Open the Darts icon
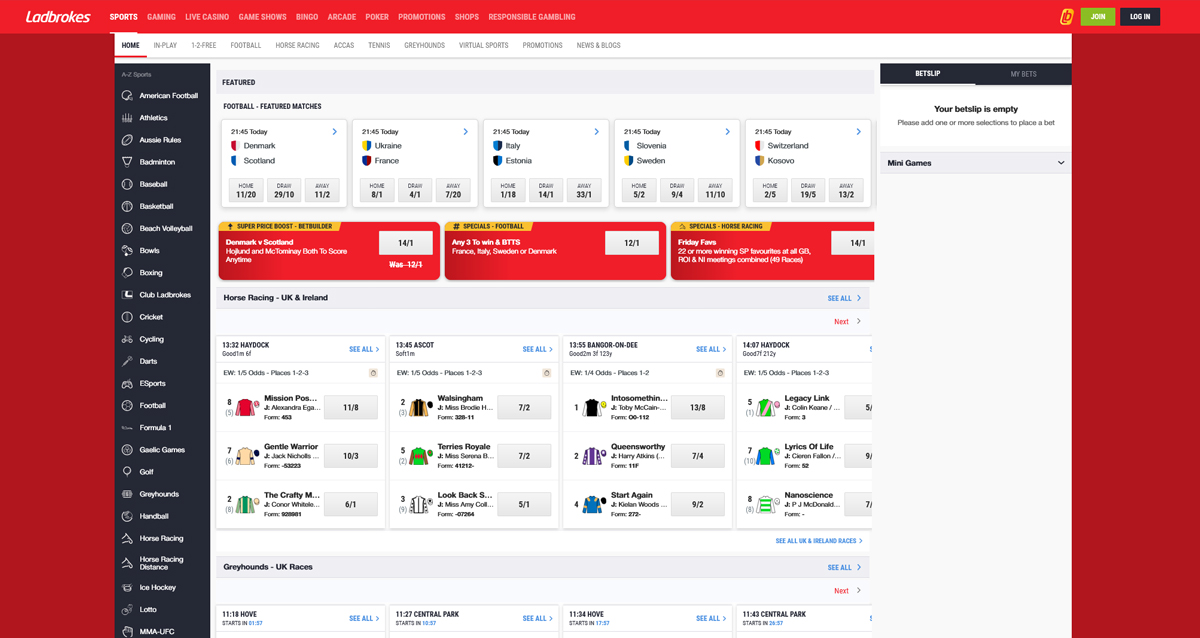The image size is (1200, 638). [127, 361]
